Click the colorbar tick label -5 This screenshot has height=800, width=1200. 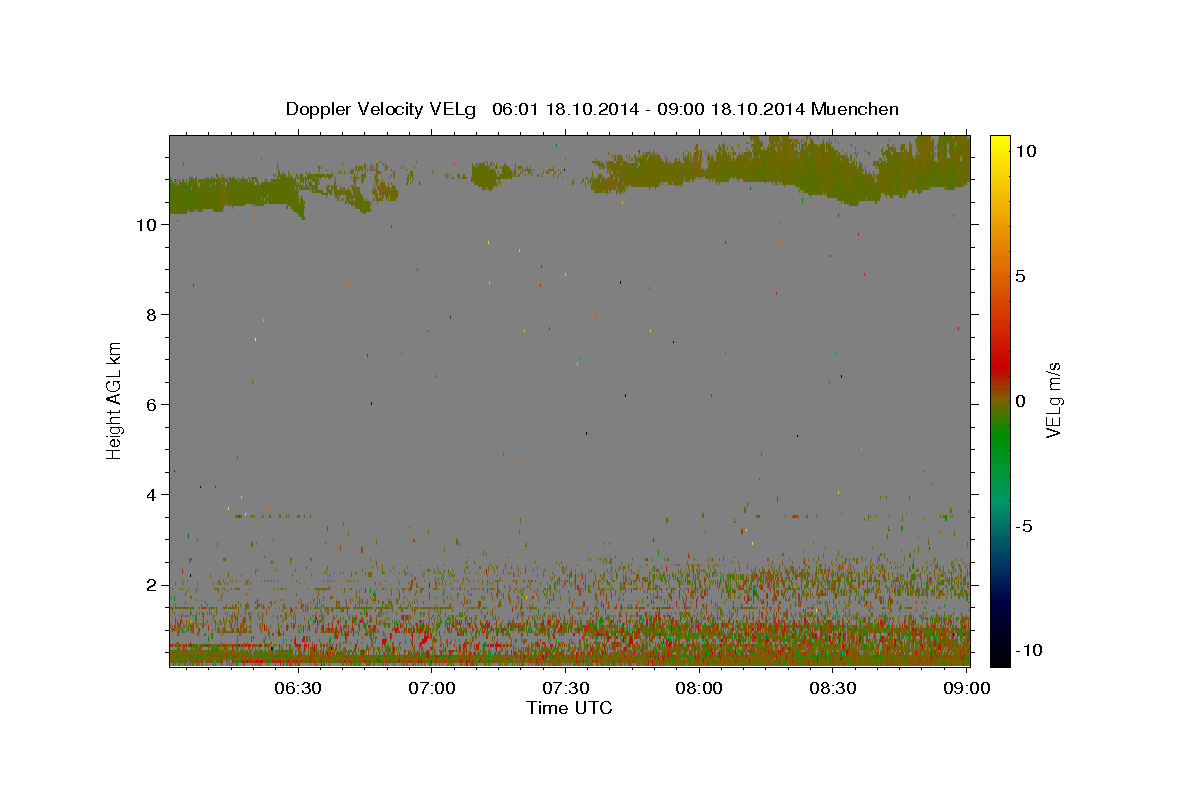[1024, 526]
